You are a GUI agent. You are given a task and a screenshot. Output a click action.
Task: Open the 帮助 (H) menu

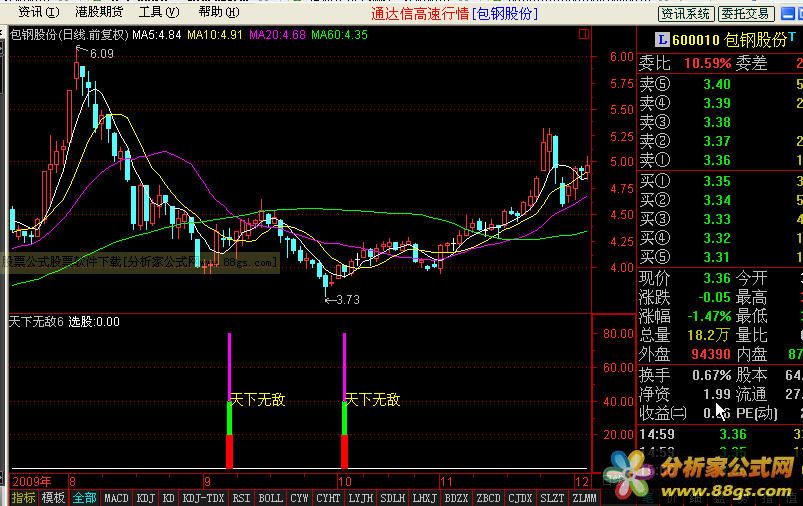(219, 12)
